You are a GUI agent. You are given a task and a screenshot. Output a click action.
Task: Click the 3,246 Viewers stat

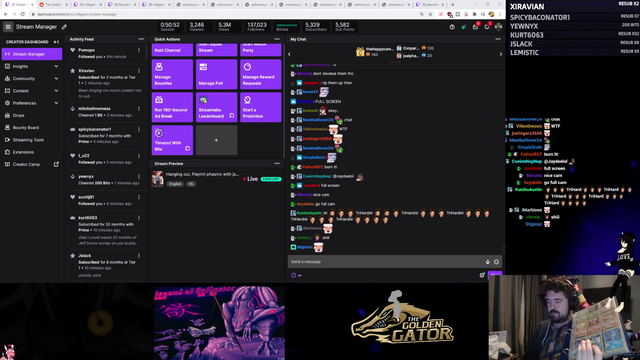[x=197, y=27]
